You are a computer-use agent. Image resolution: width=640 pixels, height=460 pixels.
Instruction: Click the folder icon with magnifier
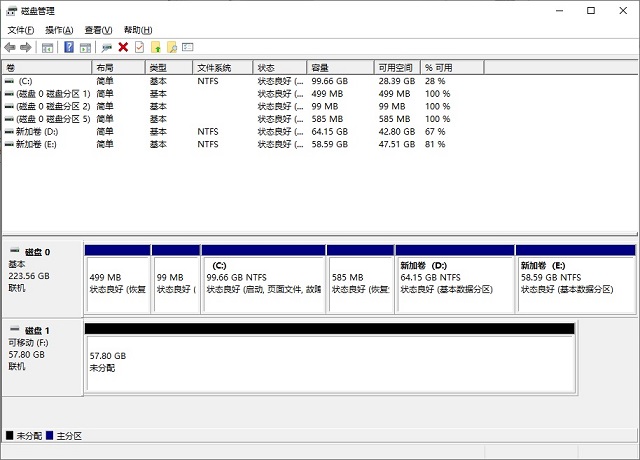[172, 47]
